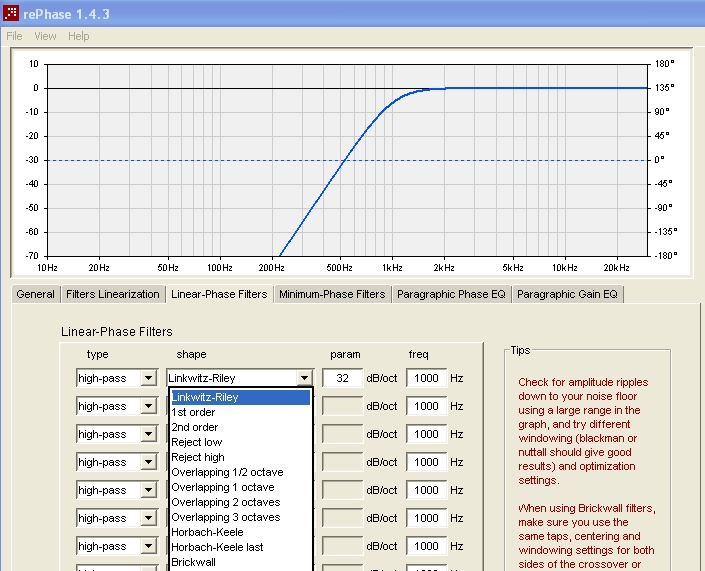The height and width of the screenshot is (571, 705).
Task: Choose Reject low in the shape list
Action: pyautogui.click(x=241, y=442)
